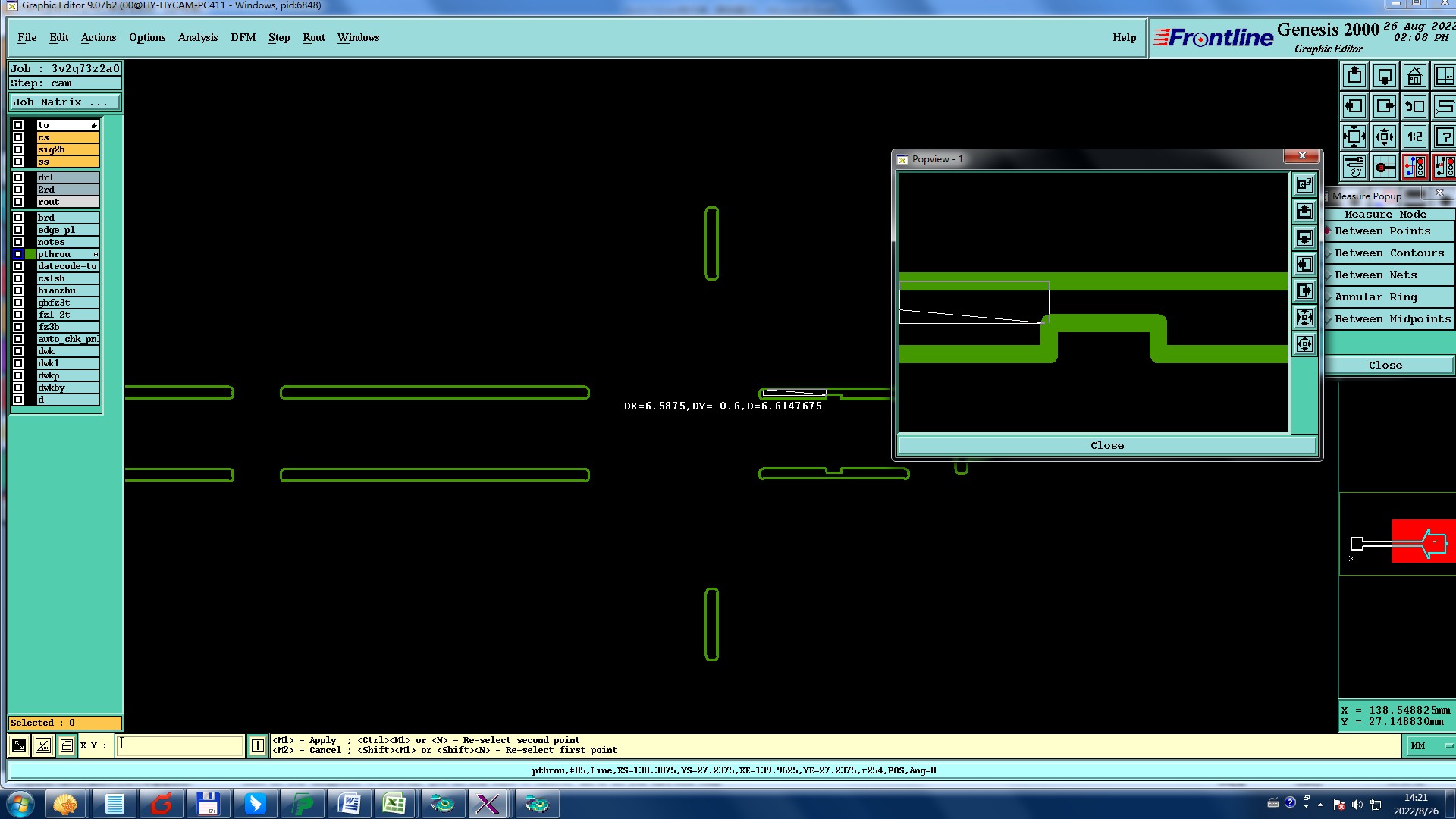Open the wrench and palette settings icon

(x=1354, y=167)
